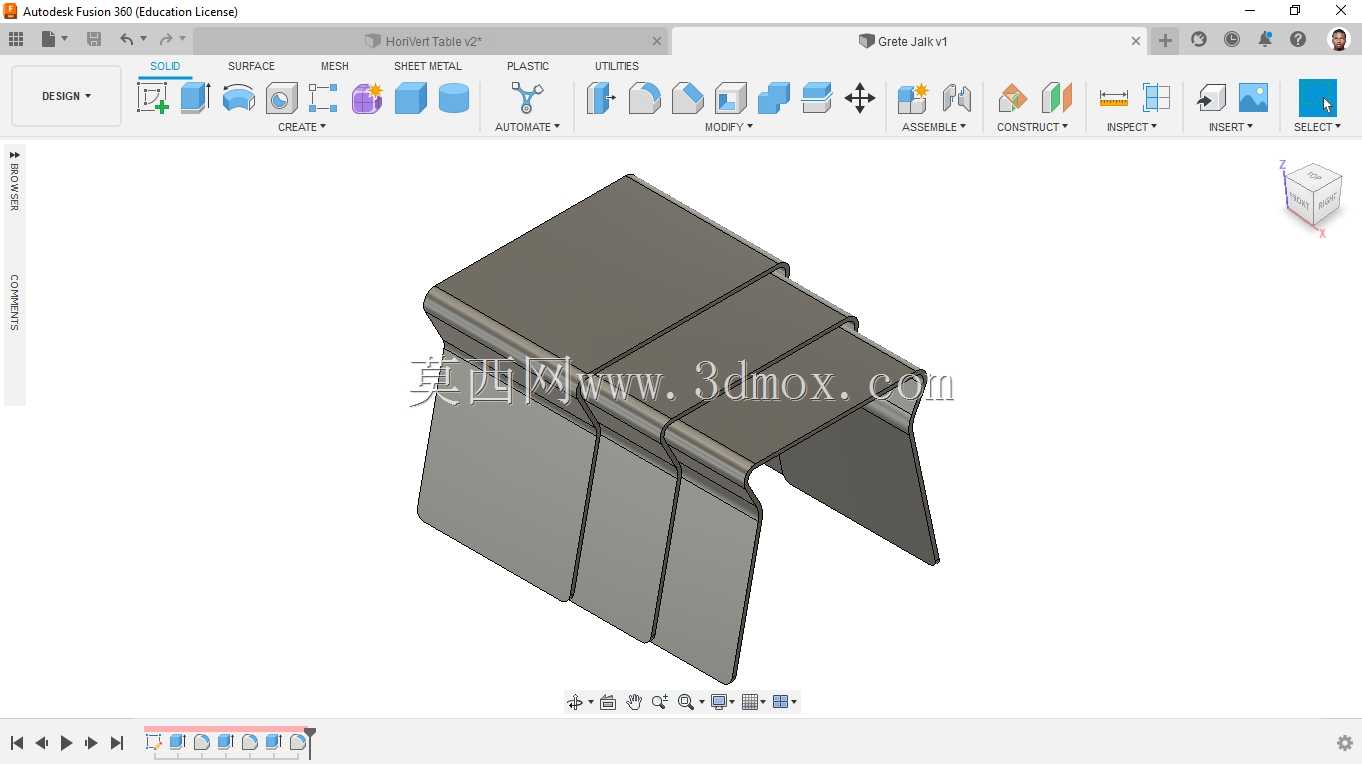Click the New Component icon
This screenshot has height=764, width=1362.
[x=912, y=98]
